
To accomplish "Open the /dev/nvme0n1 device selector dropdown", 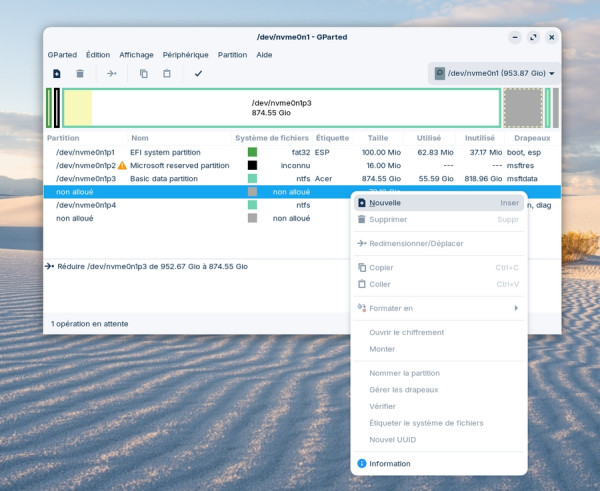I will pyautogui.click(x=494, y=73).
